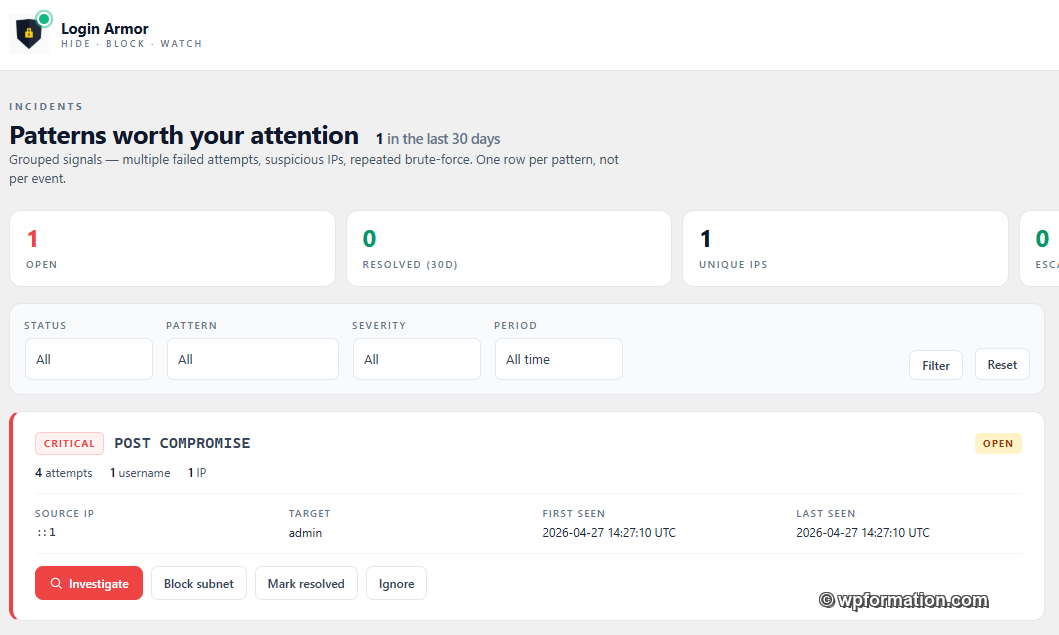The height and width of the screenshot is (635, 1059).
Task: Click '1 in the last 30 days' text
Action: pos(438,138)
